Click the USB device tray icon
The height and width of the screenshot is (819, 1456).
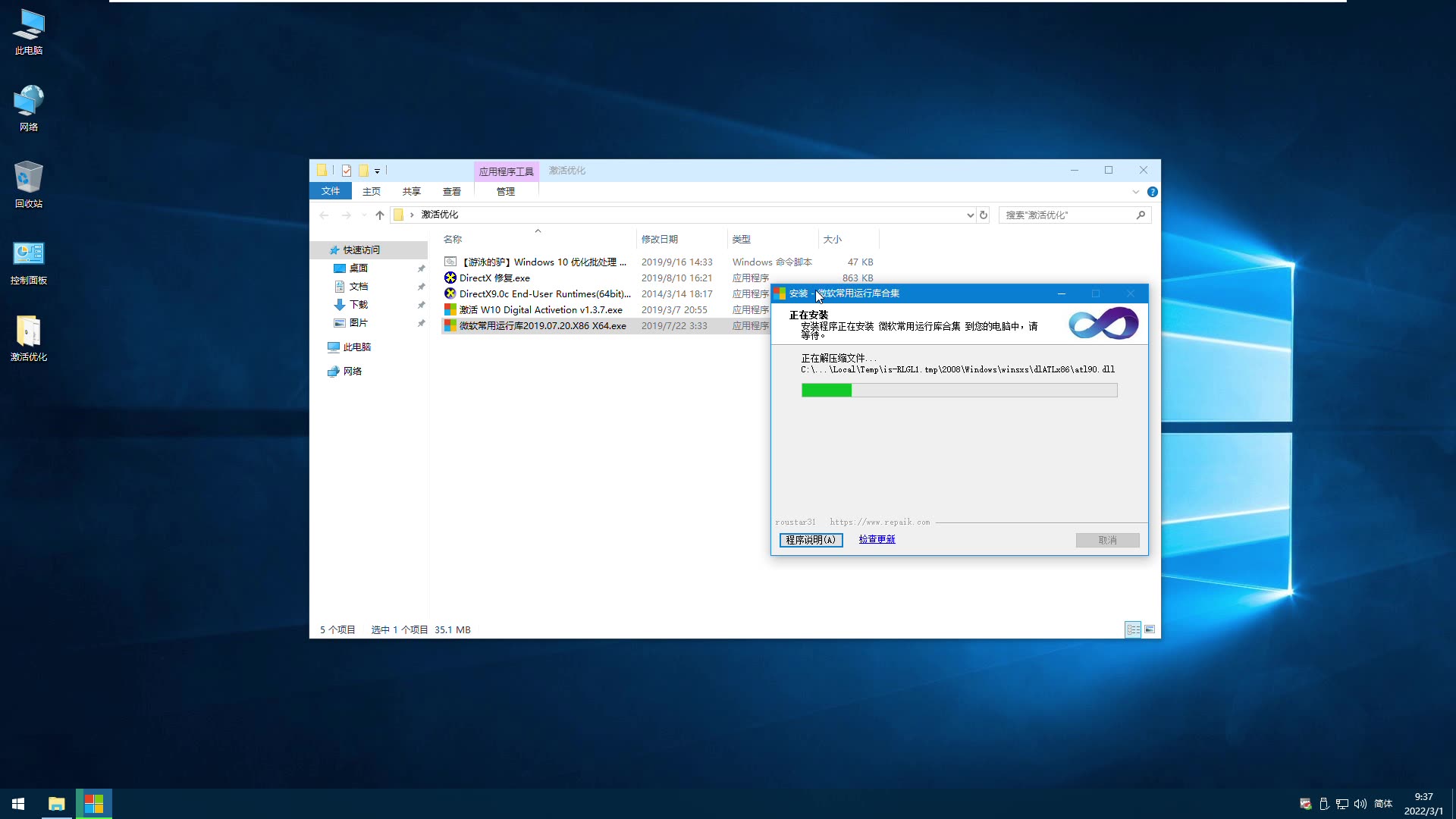click(x=1324, y=804)
